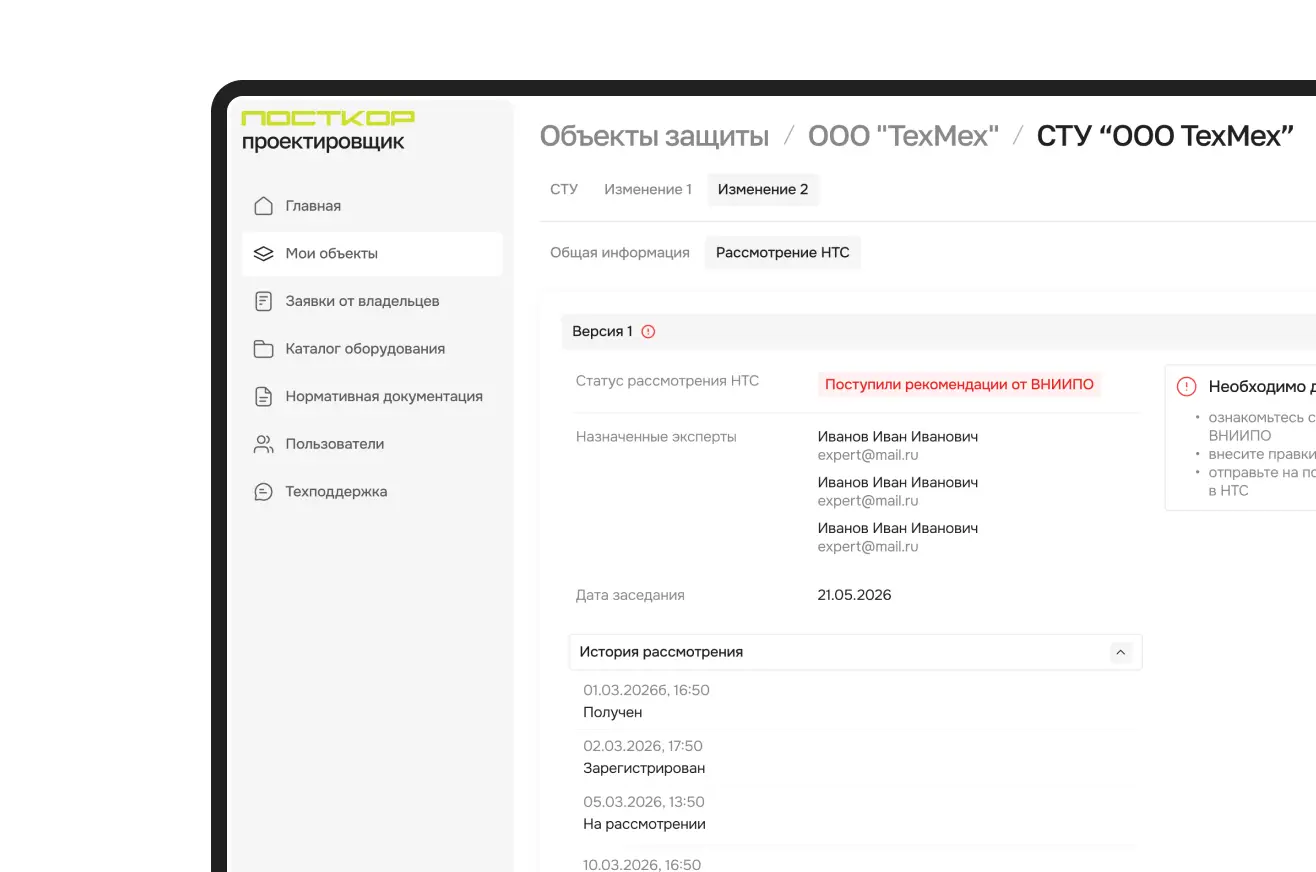Click the history entry На рассмотрении
Image resolution: width=1316 pixels, height=872 pixels.
(x=644, y=825)
